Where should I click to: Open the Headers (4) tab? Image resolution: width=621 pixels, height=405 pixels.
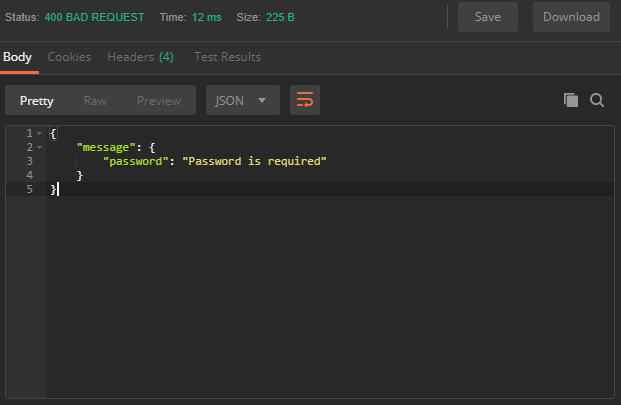tap(141, 57)
